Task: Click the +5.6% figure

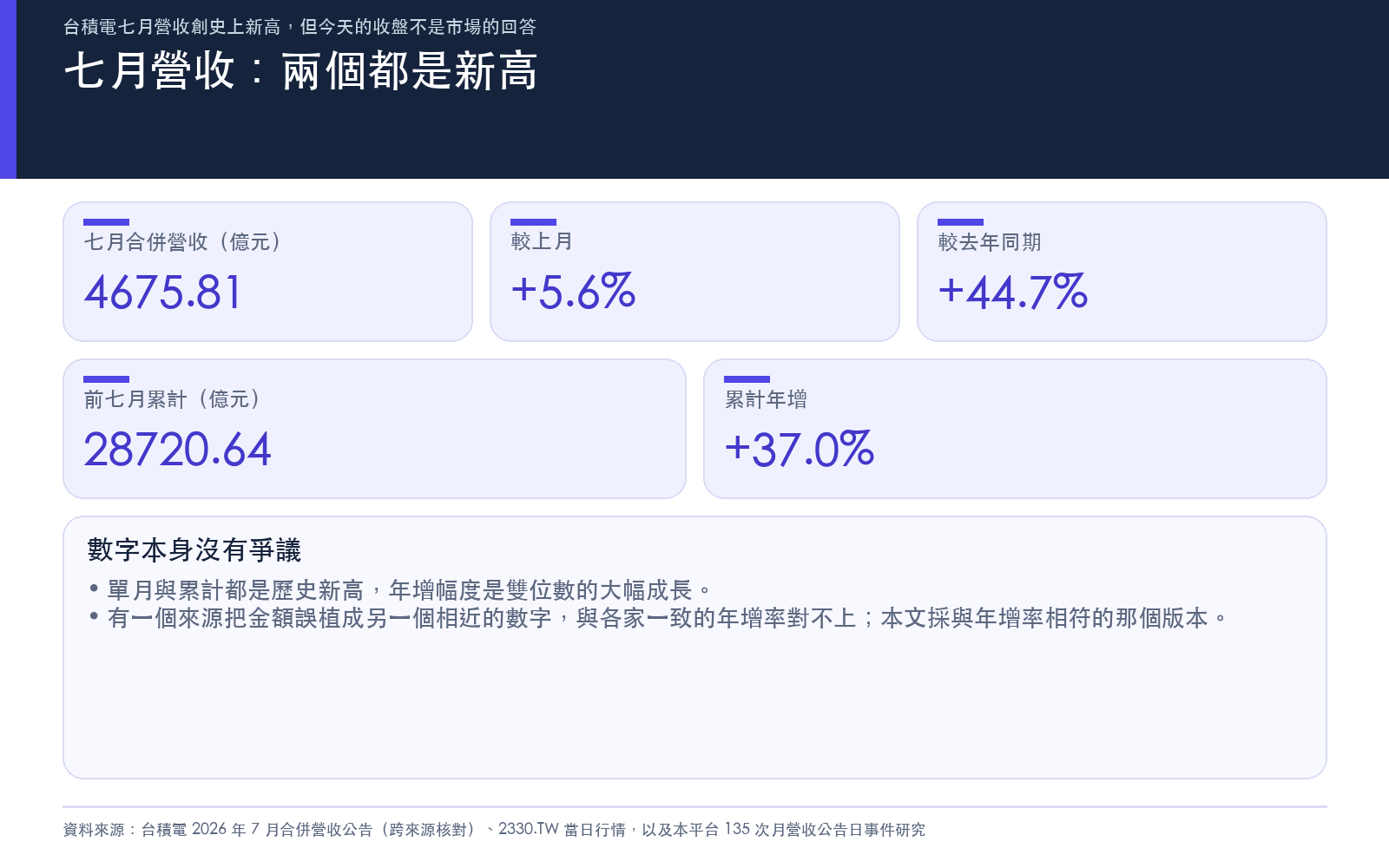Action: click(573, 292)
